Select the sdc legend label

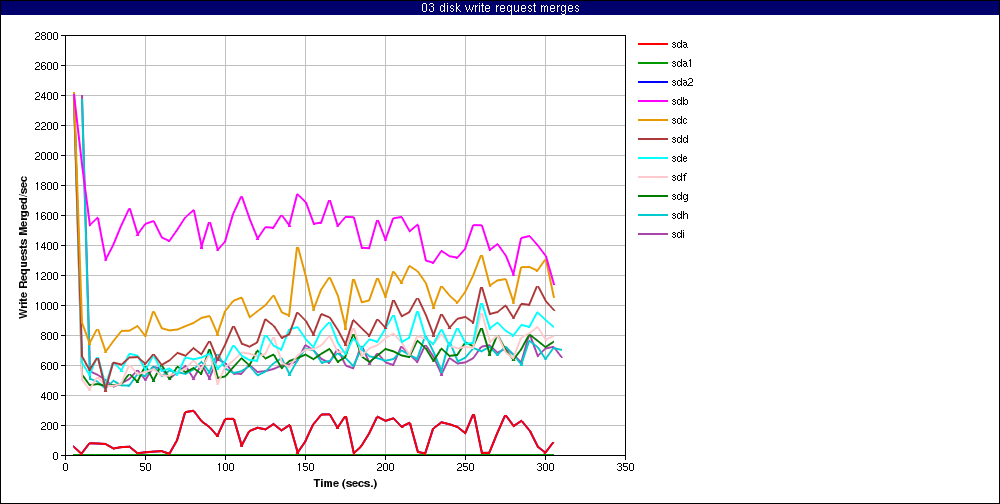[680, 121]
